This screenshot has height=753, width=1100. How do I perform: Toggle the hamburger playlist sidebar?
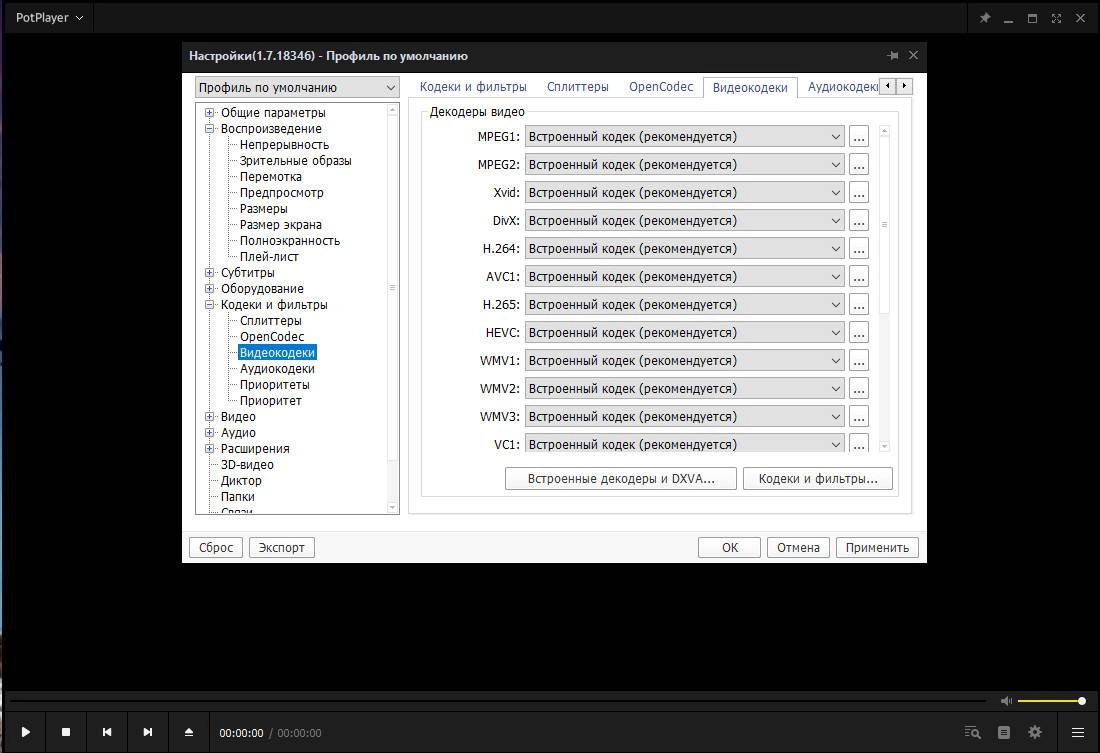pyautogui.click(x=1078, y=732)
